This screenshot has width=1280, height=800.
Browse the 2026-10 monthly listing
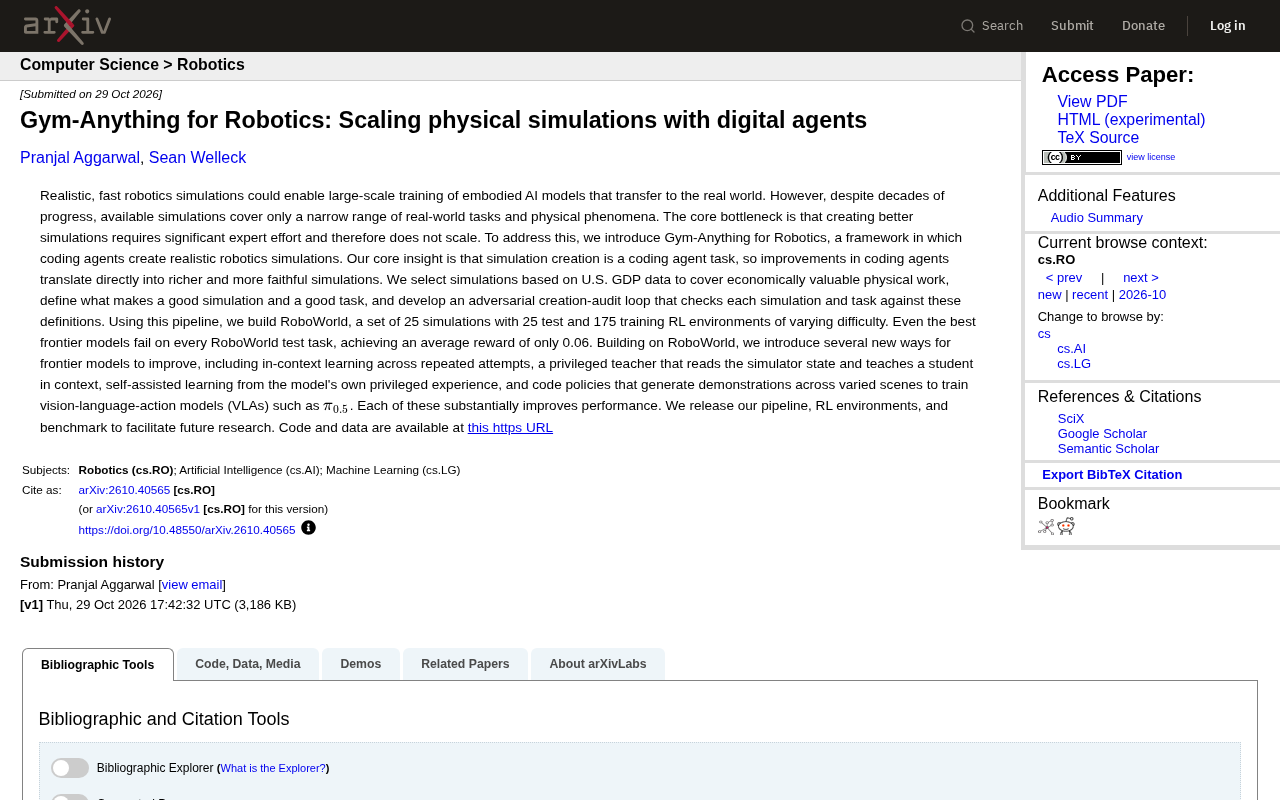pyautogui.click(x=1142, y=295)
